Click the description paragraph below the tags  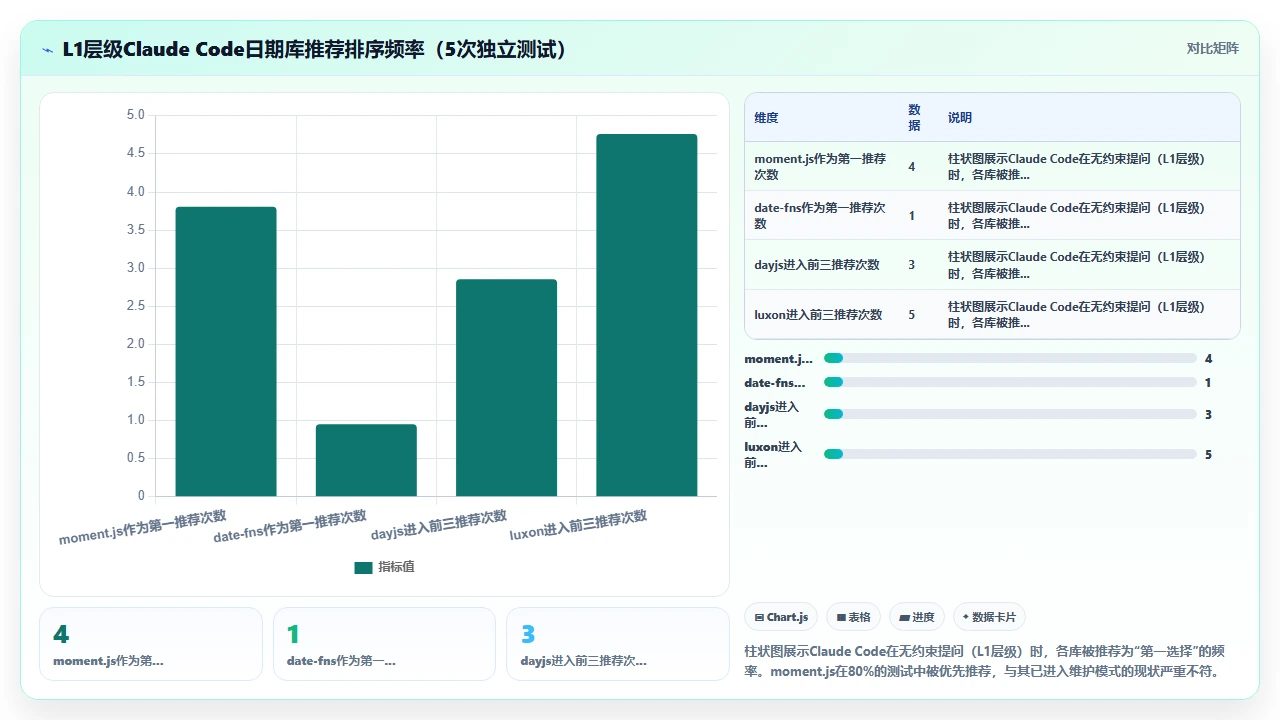(x=984, y=660)
